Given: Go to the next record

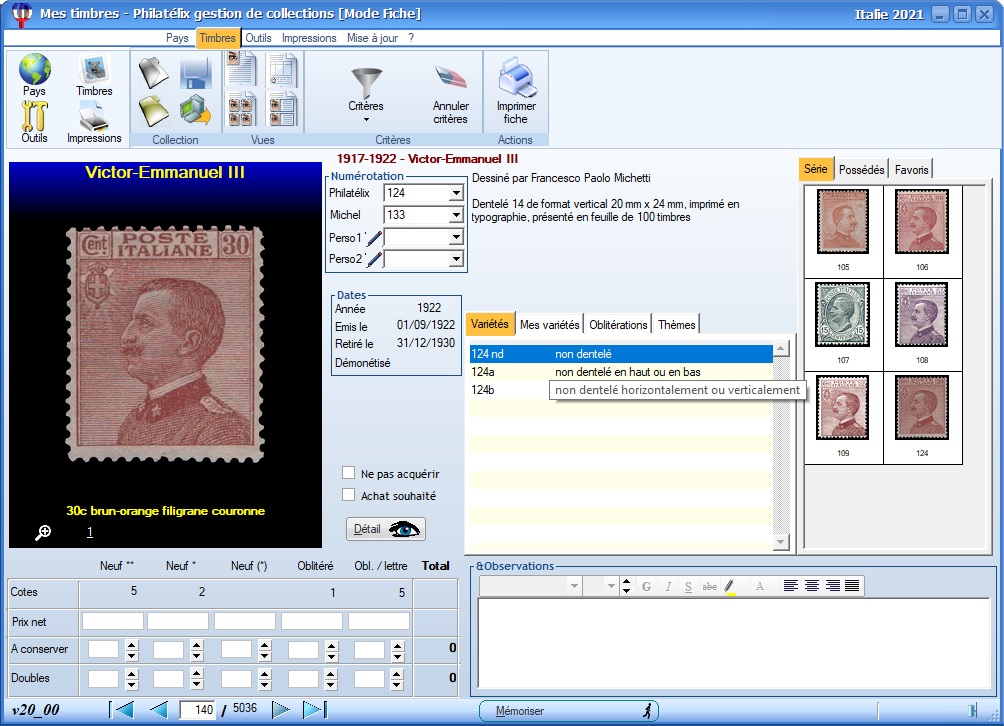Looking at the screenshot, I should point(280,709).
